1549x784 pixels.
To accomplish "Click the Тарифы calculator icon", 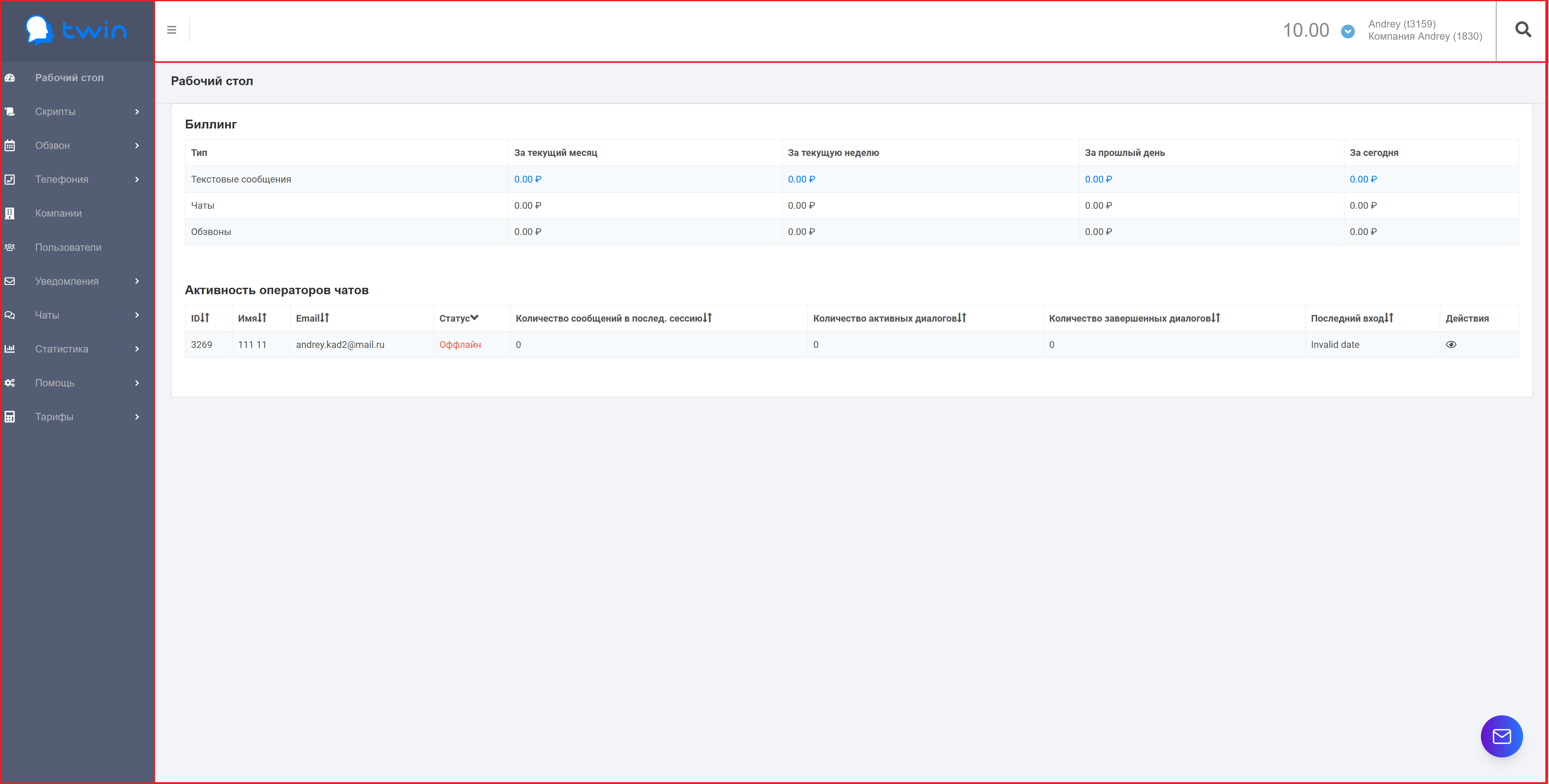I will click(10, 417).
